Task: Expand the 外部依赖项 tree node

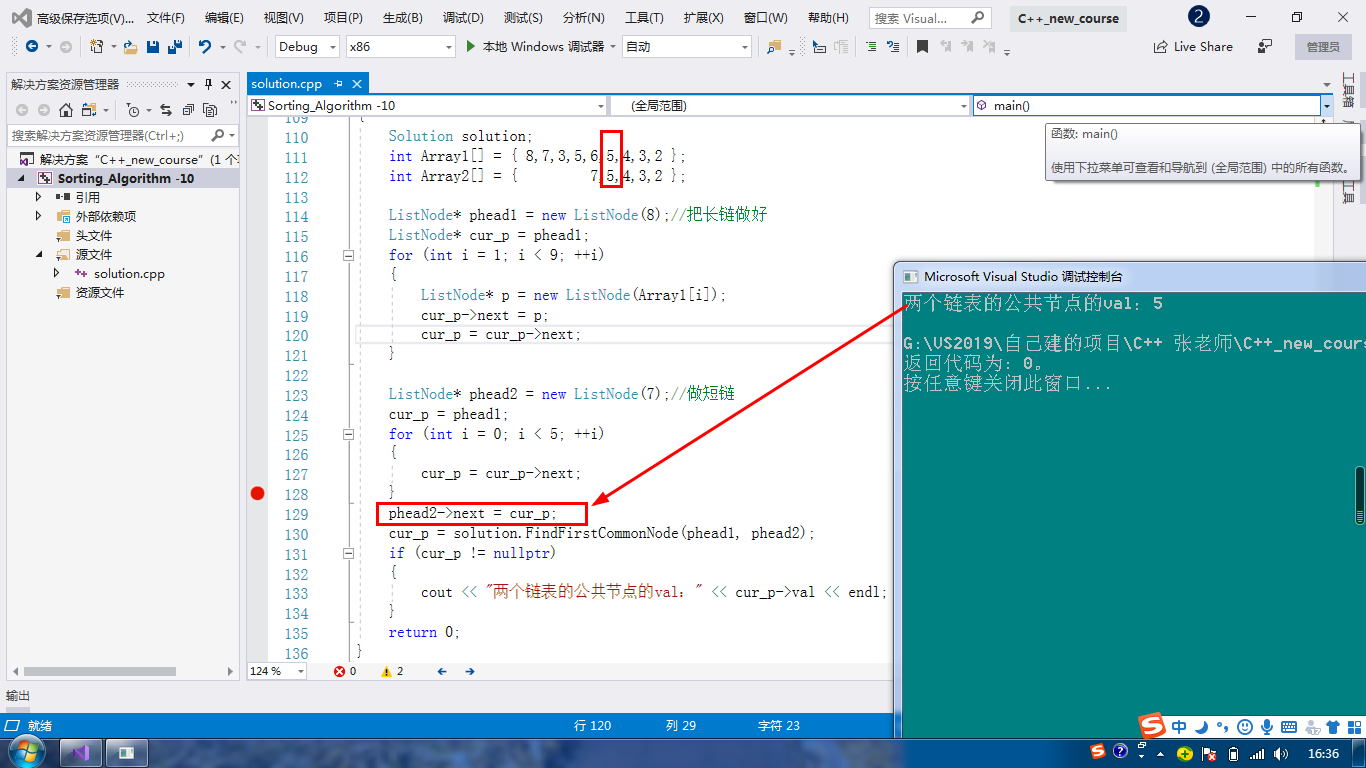Action: coord(39,216)
